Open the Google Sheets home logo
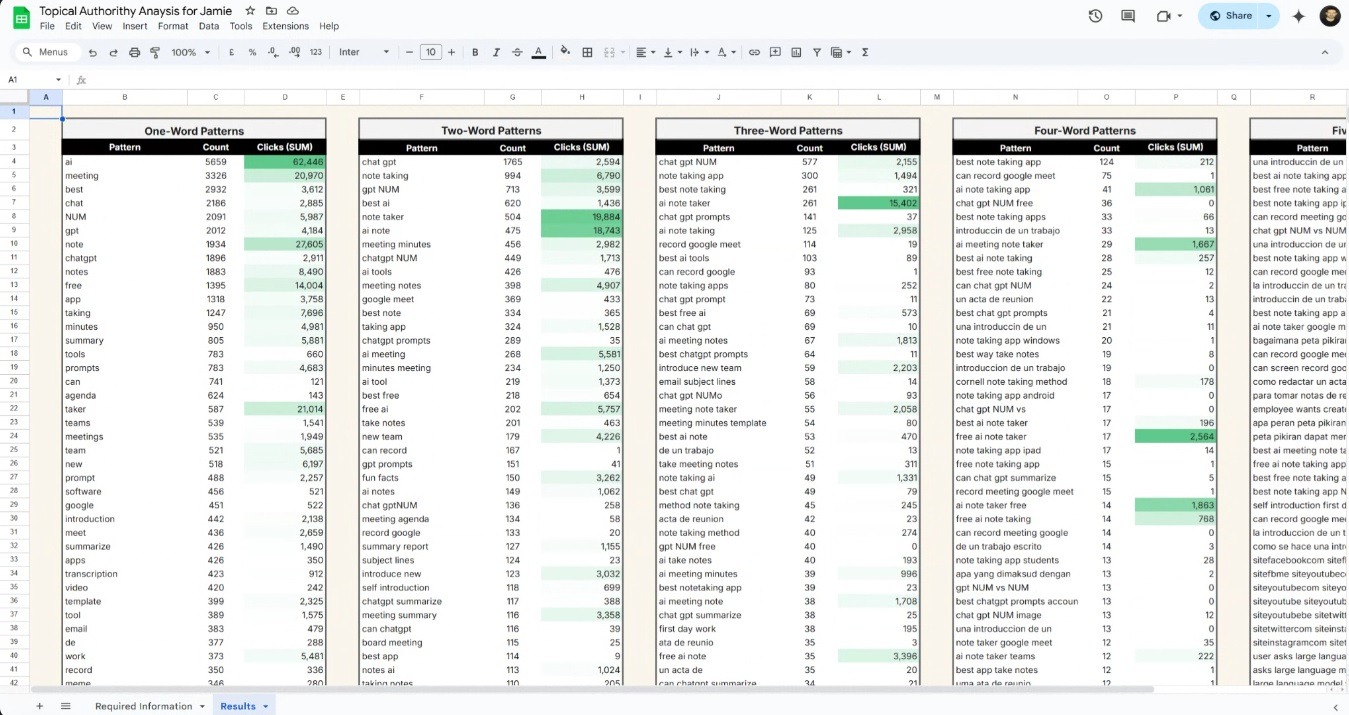The image size is (1349, 715). [21, 17]
